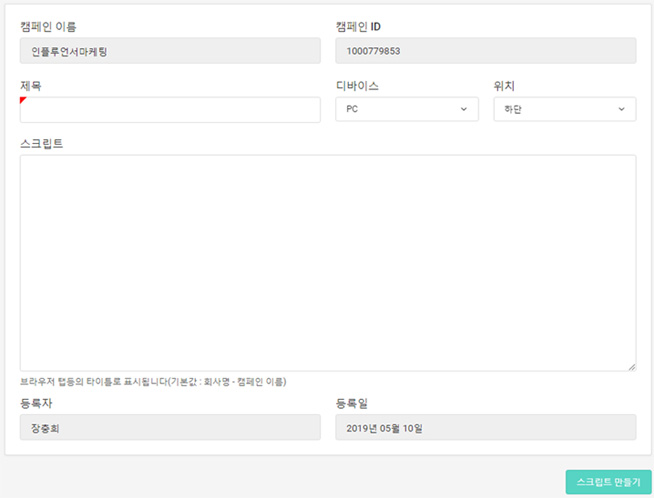Click the 캠페인 이름 field showing 인플루언서마케팅
The width and height of the screenshot is (654, 498).
click(x=170, y=51)
